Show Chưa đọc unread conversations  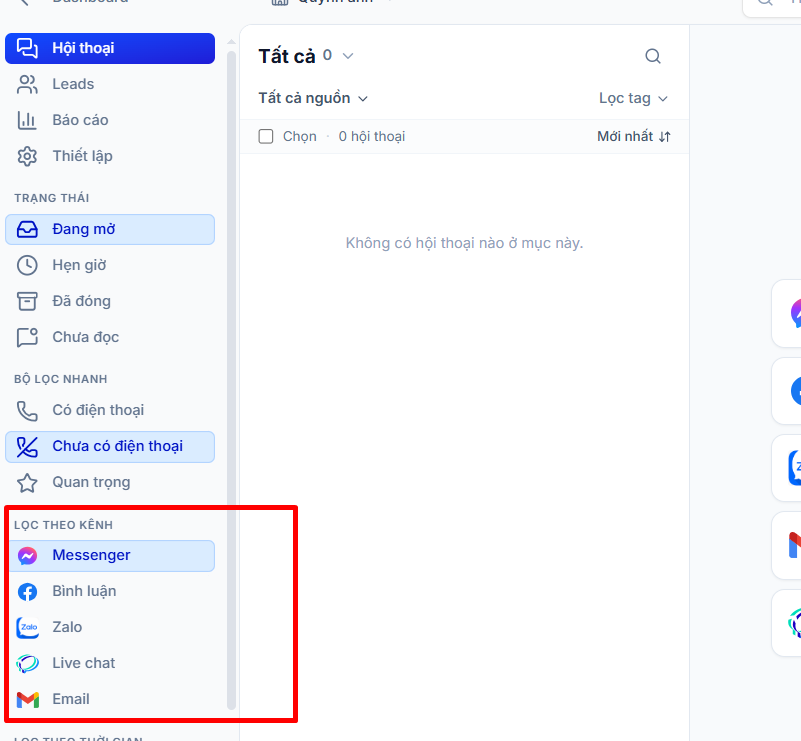tap(110, 337)
